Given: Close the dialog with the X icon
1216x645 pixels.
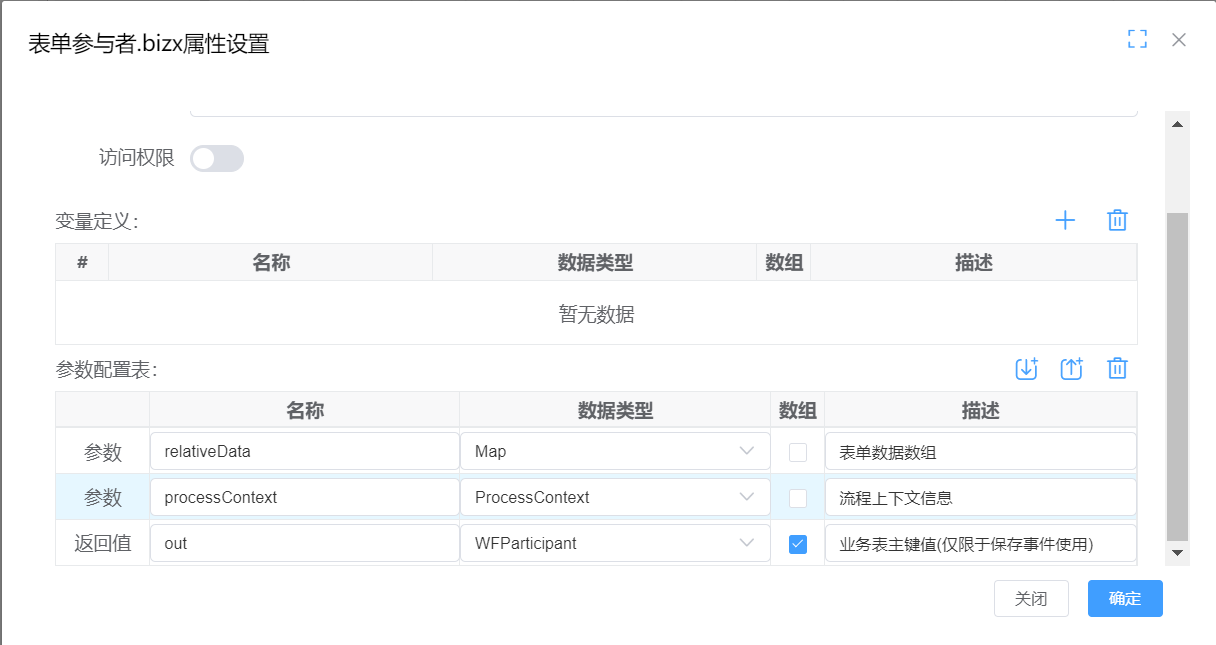Looking at the screenshot, I should pyautogui.click(x=1179, y=40).
